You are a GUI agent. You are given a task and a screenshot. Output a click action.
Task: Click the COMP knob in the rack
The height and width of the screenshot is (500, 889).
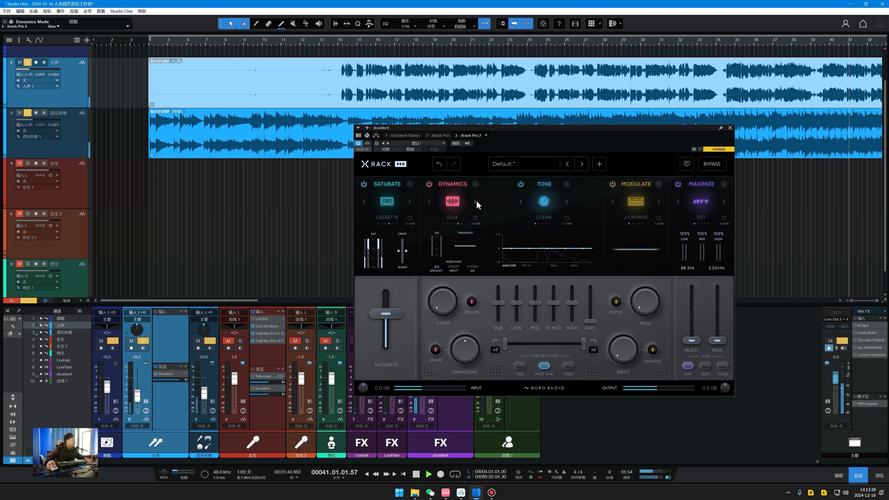coord(442,301)
